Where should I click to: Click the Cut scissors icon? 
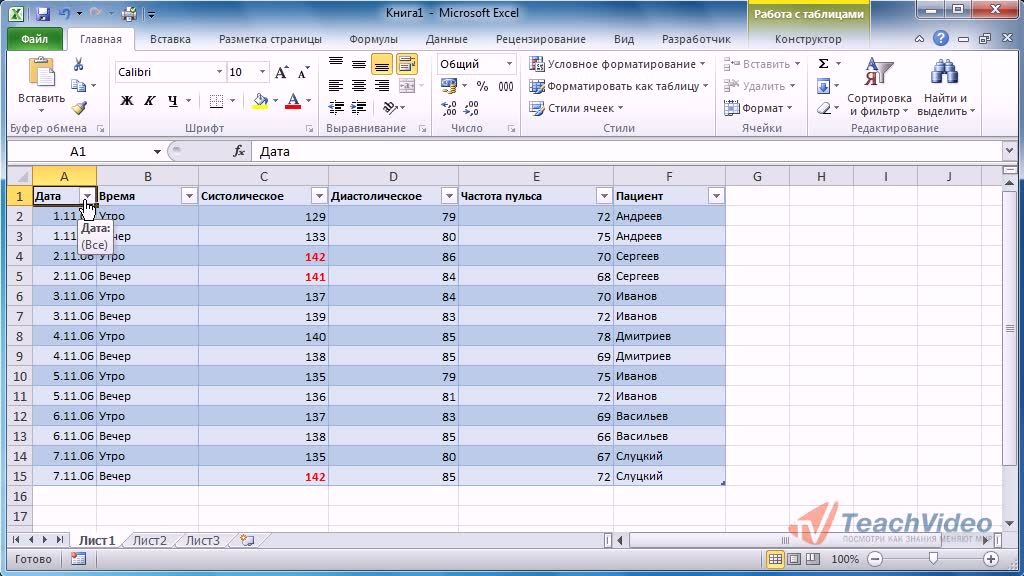point(79,64)
